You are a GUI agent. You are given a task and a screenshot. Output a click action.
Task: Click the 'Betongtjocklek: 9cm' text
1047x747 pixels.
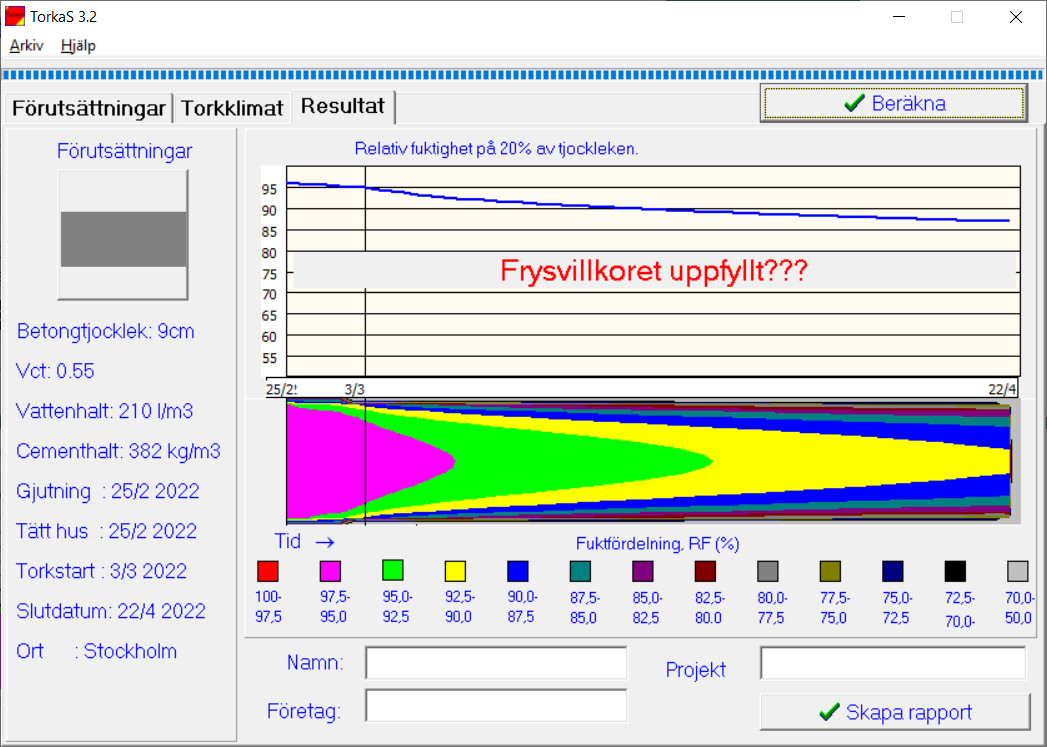tap(106, 332)
